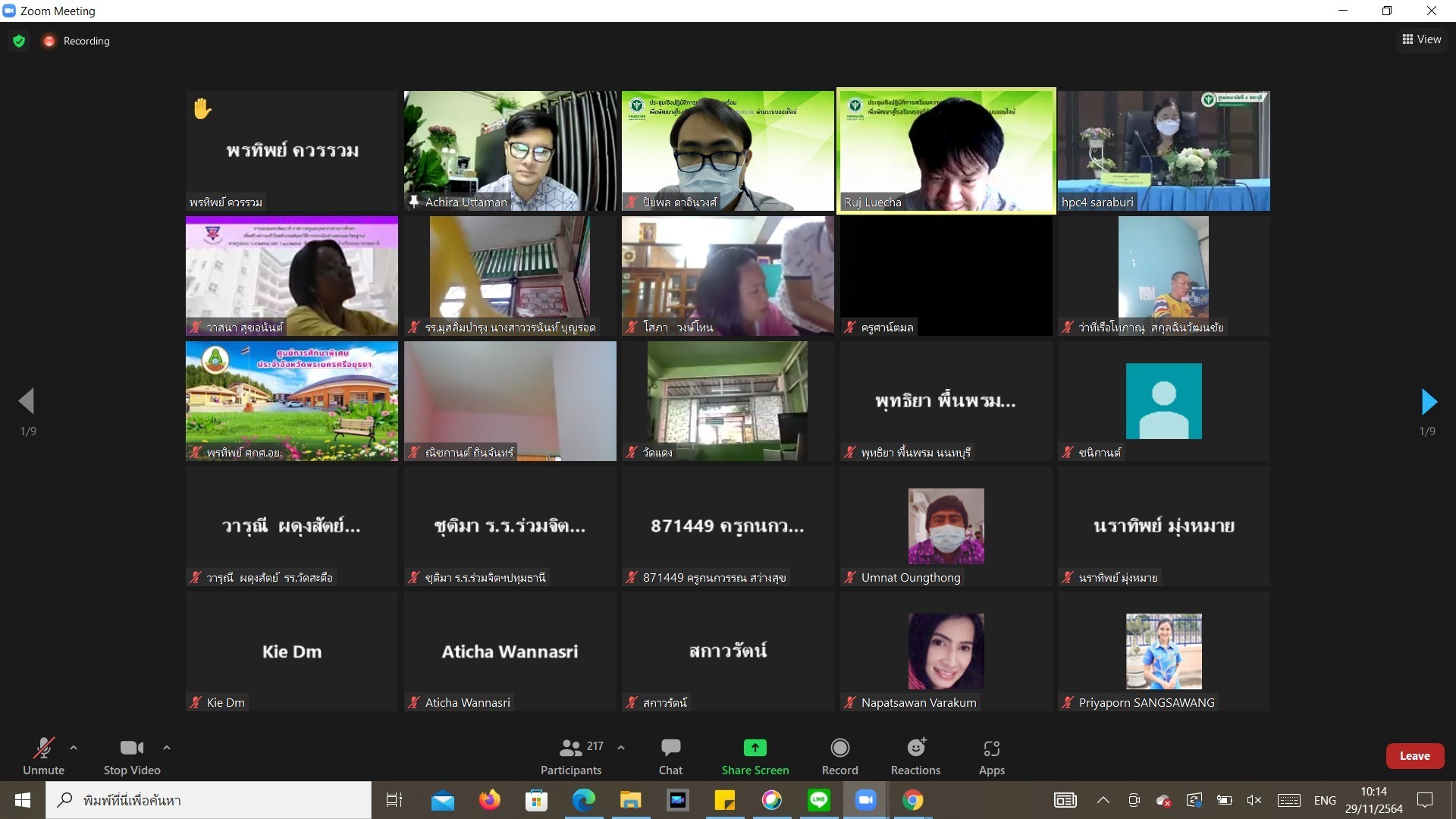Open Microsoft Edge from taskbar
This screenshot has width=1456, height=819.
tap(584, 800)
